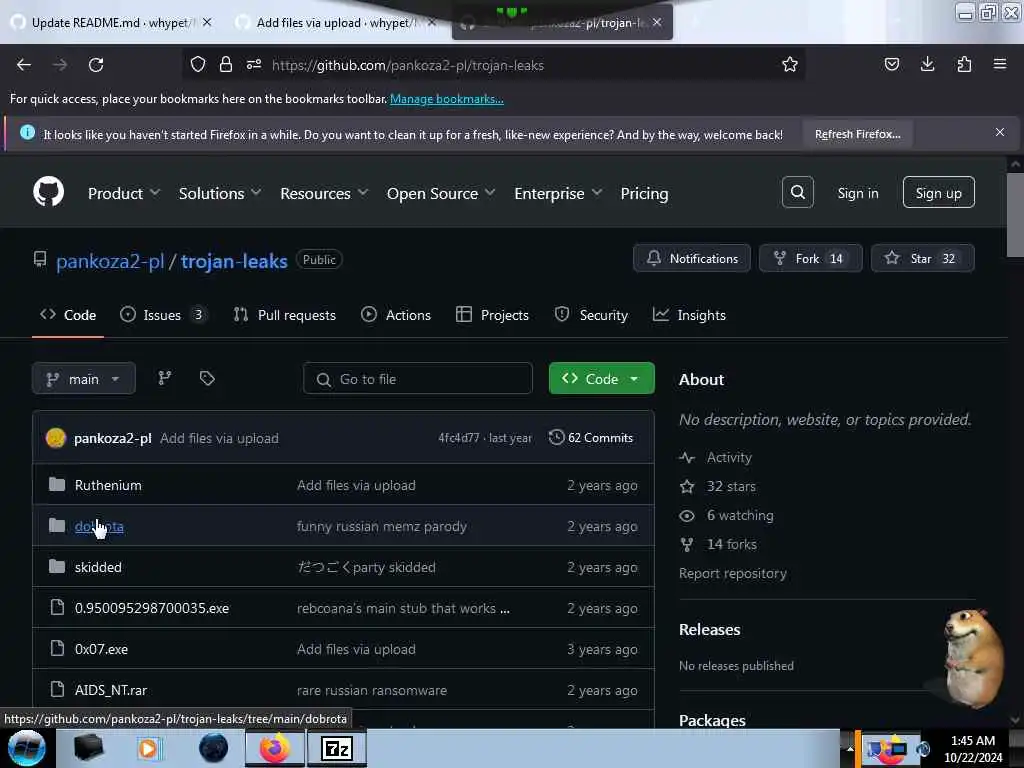Open the AIDS_NT.rar file

(110, 690)
